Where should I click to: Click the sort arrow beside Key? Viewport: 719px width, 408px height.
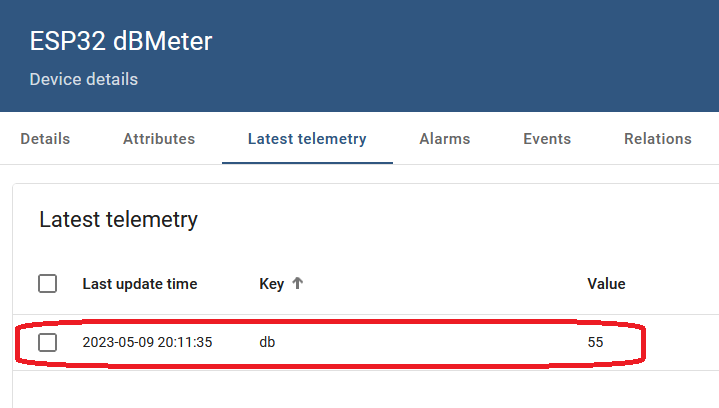pyautogui.click(x=298, y=283)
